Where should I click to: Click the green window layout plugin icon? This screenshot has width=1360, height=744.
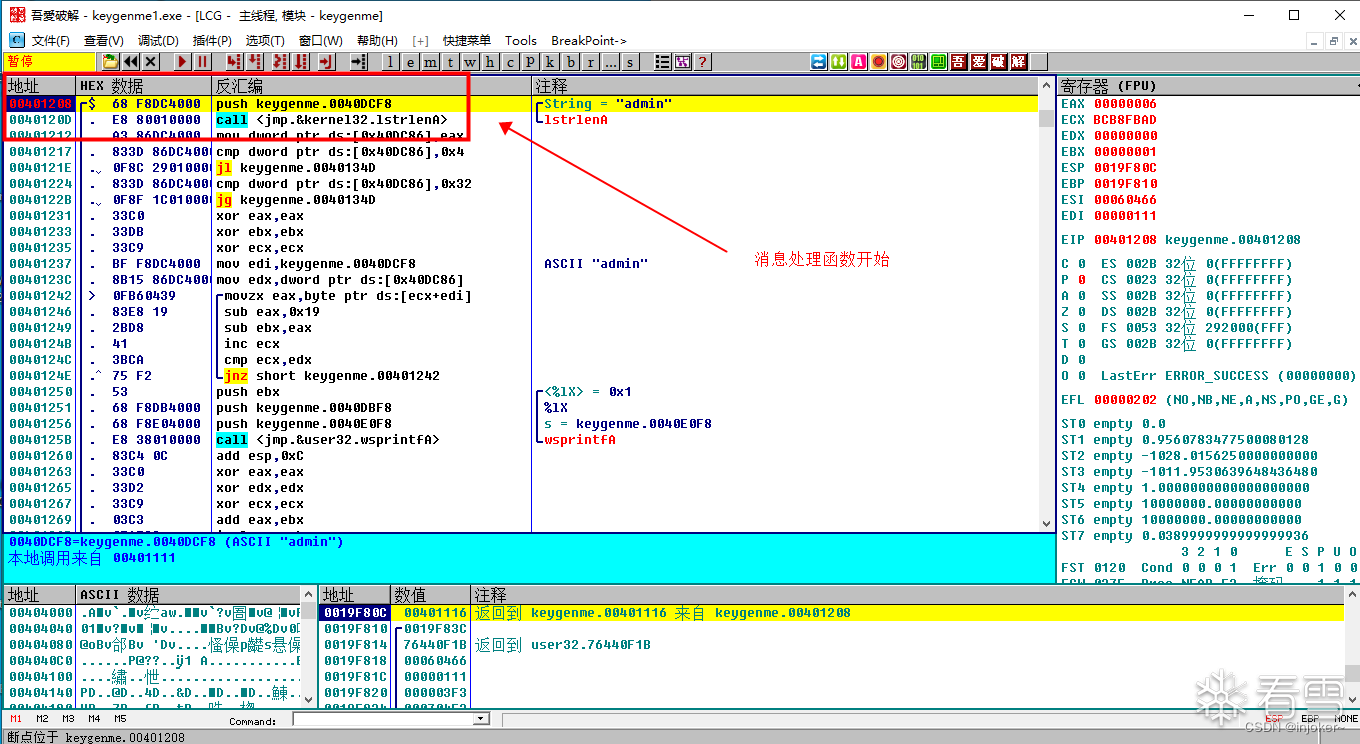939,62
